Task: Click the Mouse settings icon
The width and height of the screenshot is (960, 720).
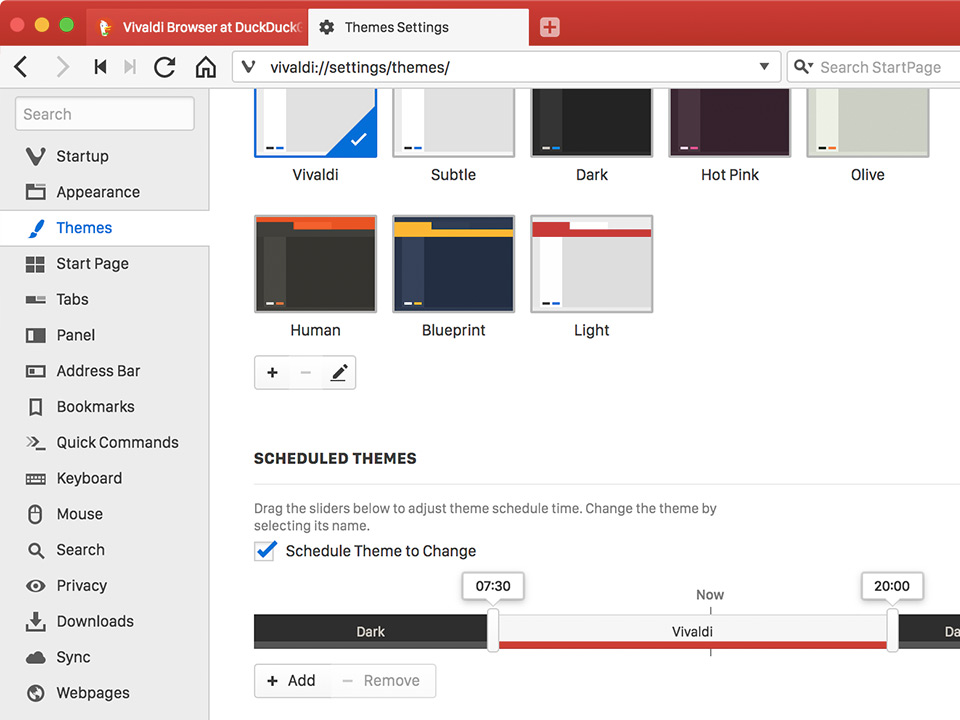Action: coord(36,514)
